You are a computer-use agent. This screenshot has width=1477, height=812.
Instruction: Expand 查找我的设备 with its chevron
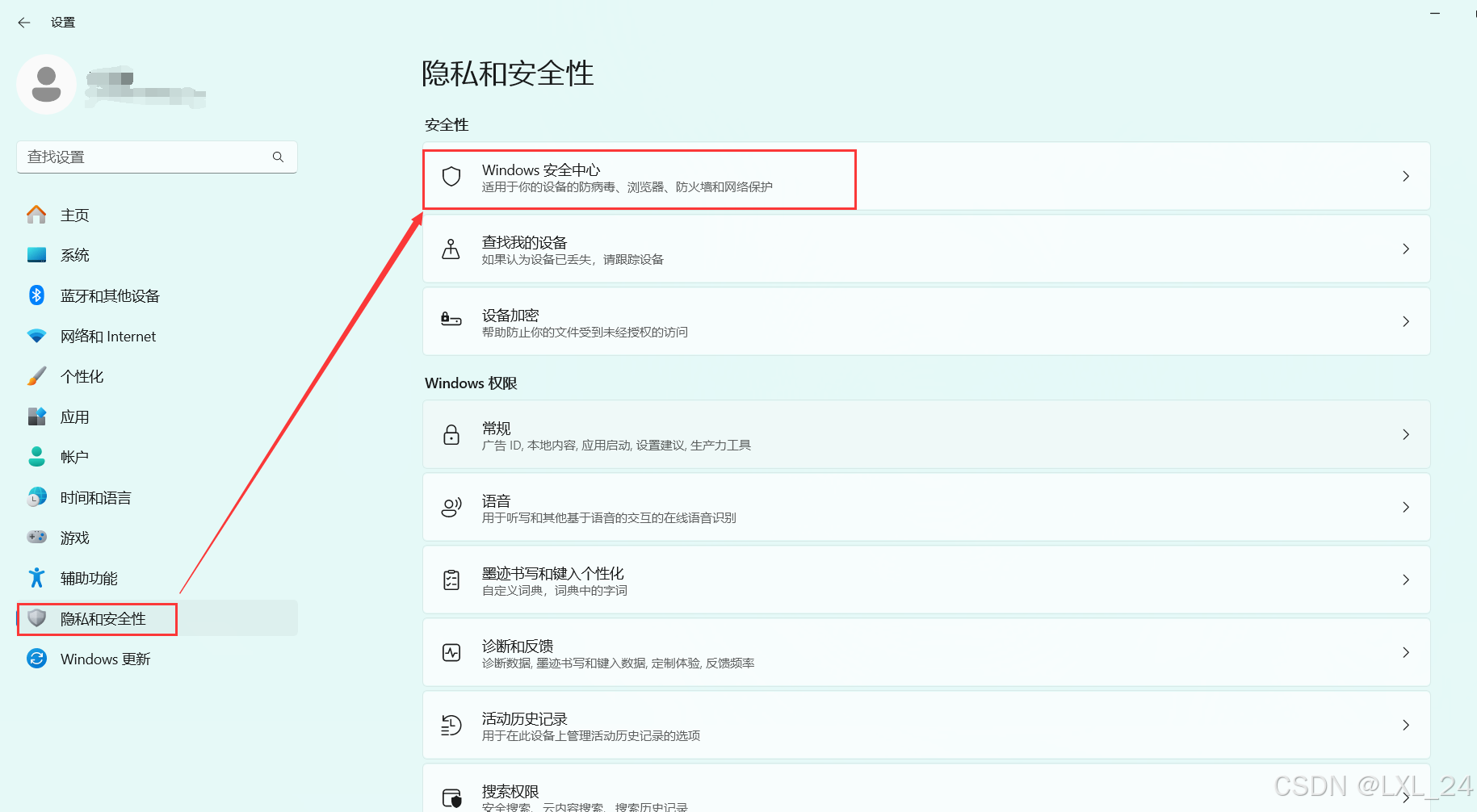click(x=1406, y=249)
